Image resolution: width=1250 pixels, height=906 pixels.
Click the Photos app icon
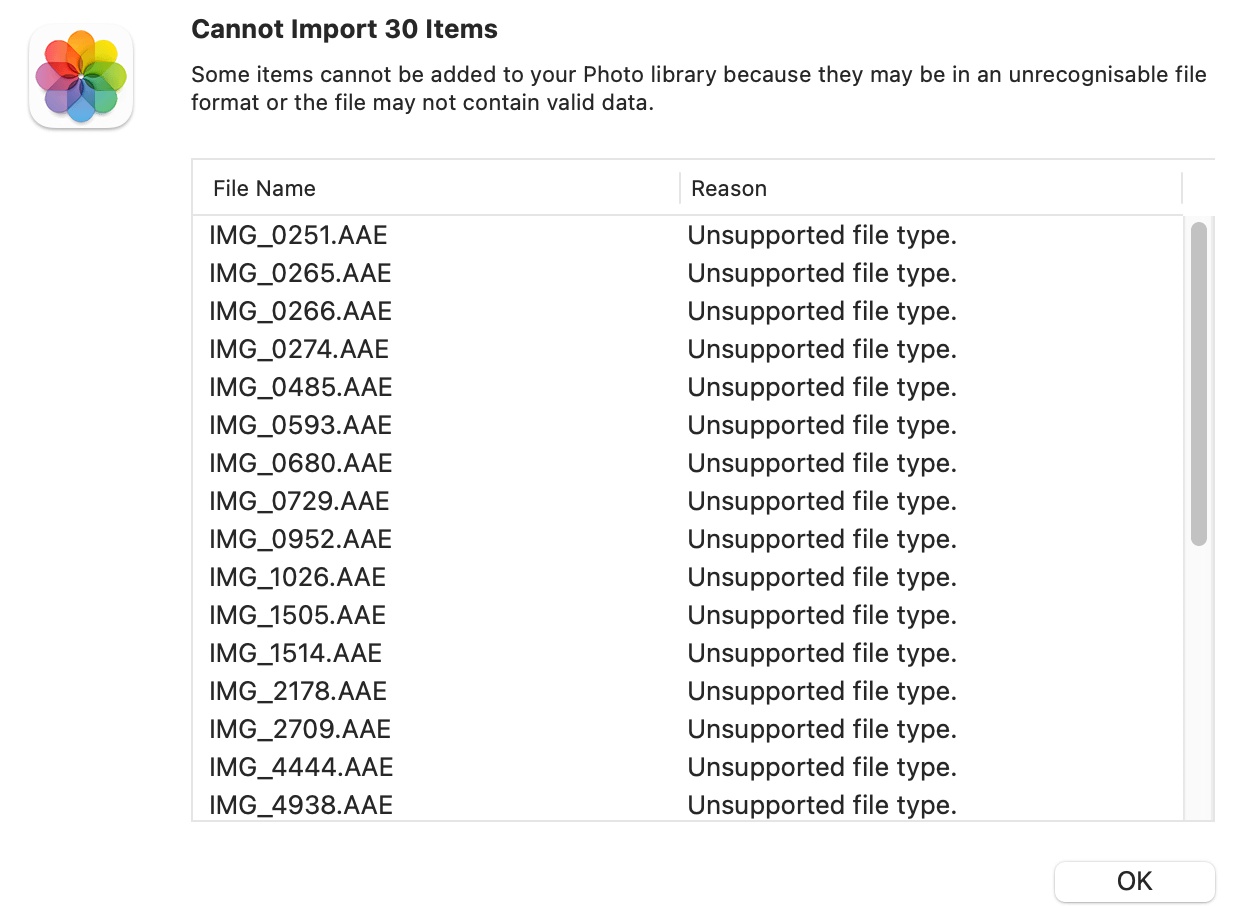(81, 78)
